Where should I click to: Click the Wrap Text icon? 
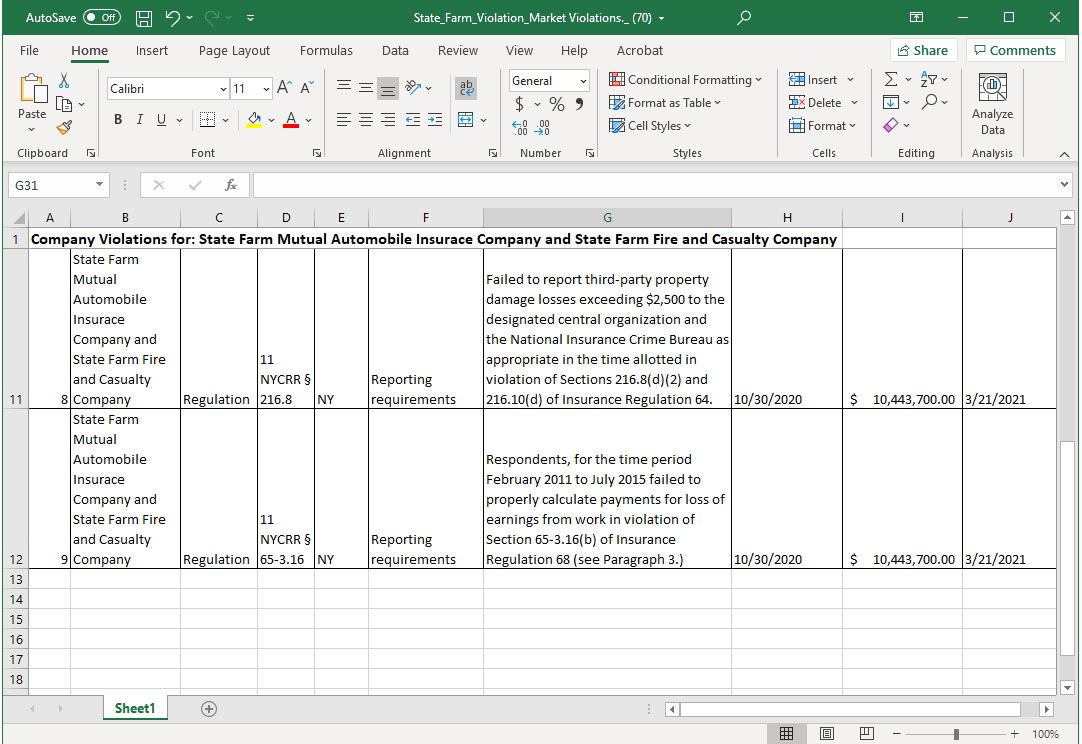coord(466,88)
